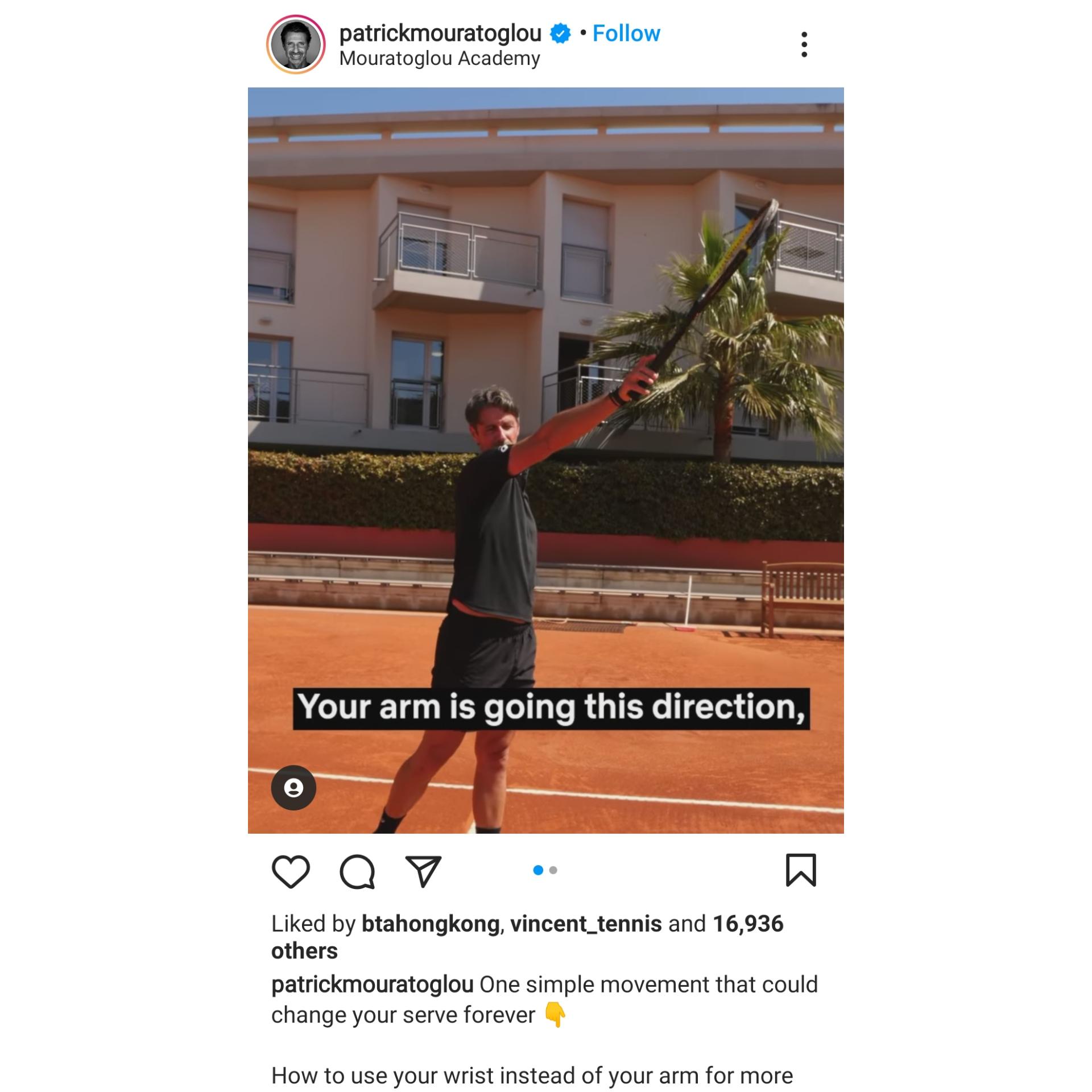Viewport: 1092px width, 1092px height.
Task: Tap the 'Your arm is going this direction' subtitle
Action: [551, 709]
